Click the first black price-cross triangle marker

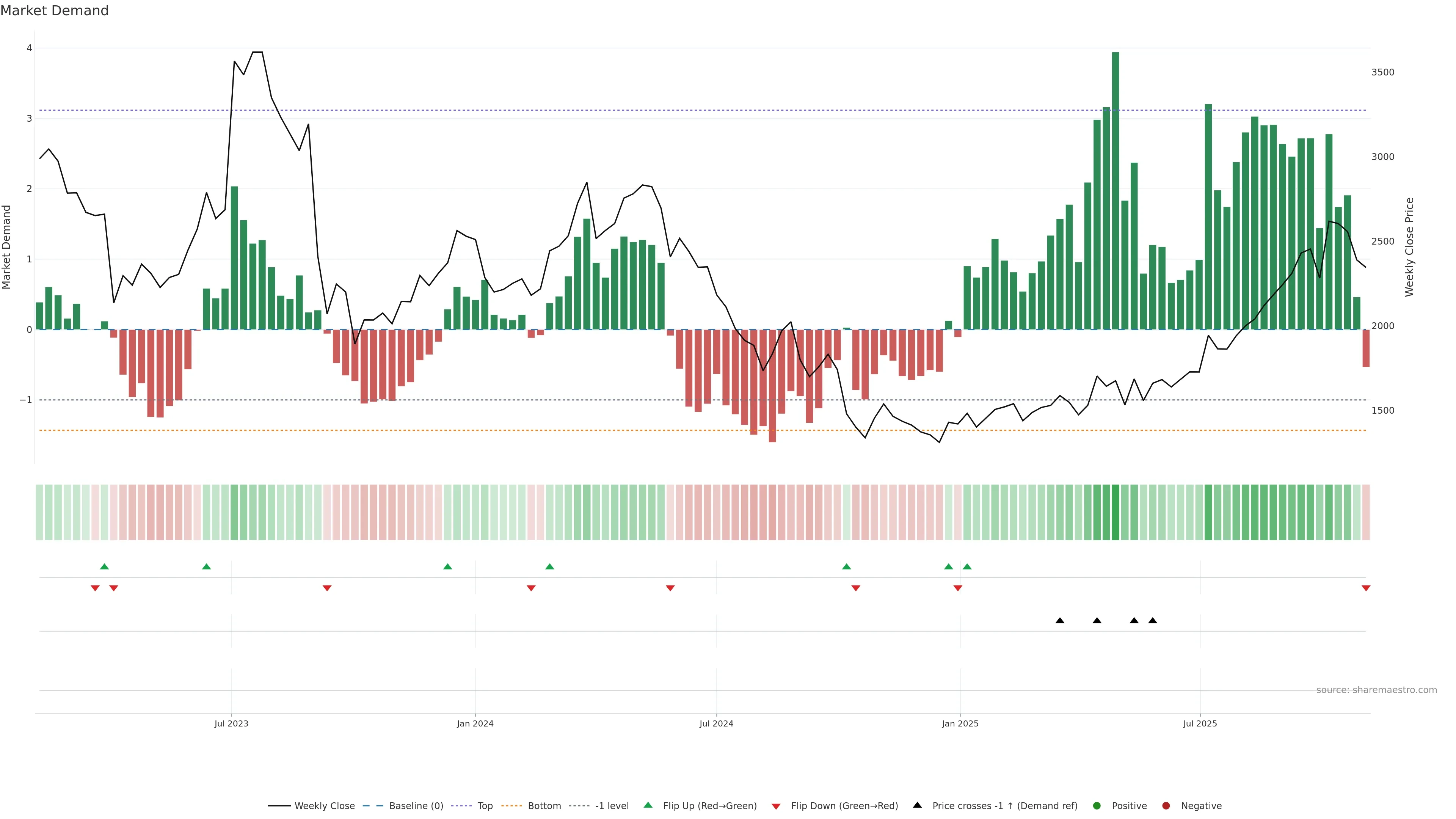1060,621
